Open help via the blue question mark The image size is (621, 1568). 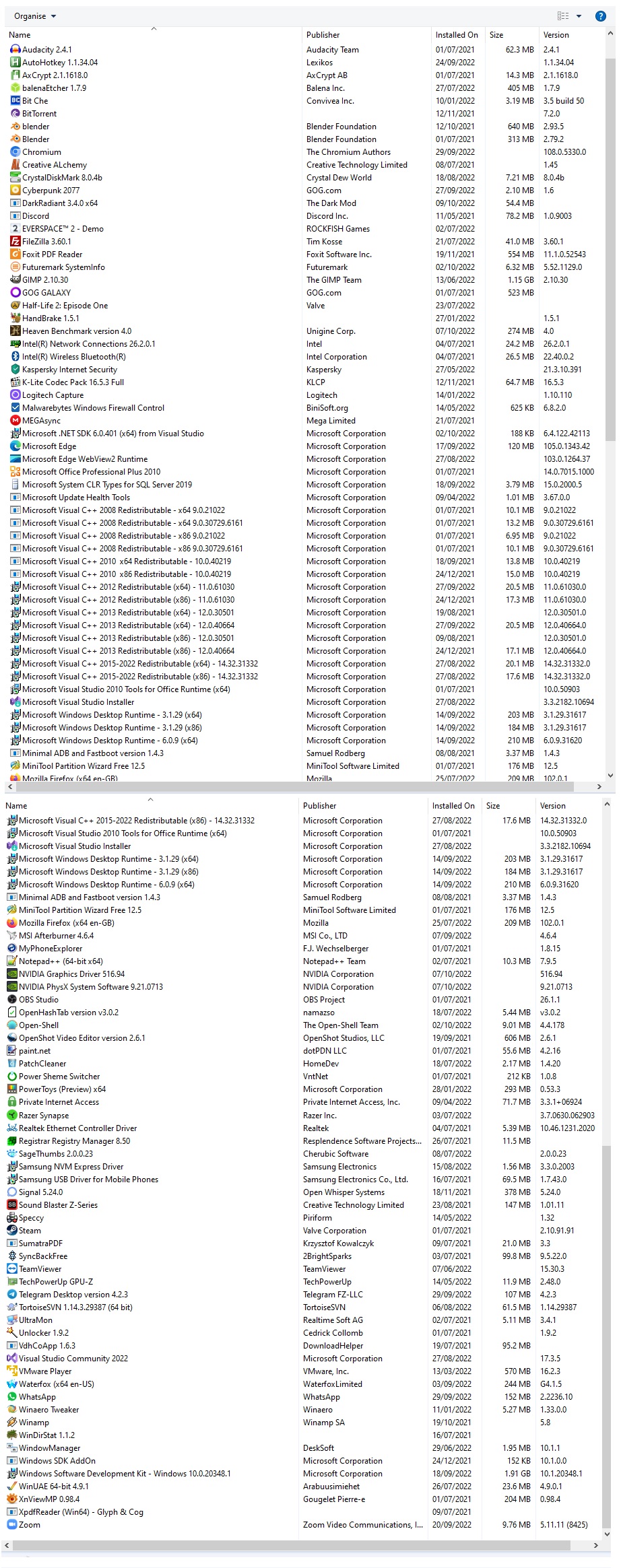click(x=600, y=16)
